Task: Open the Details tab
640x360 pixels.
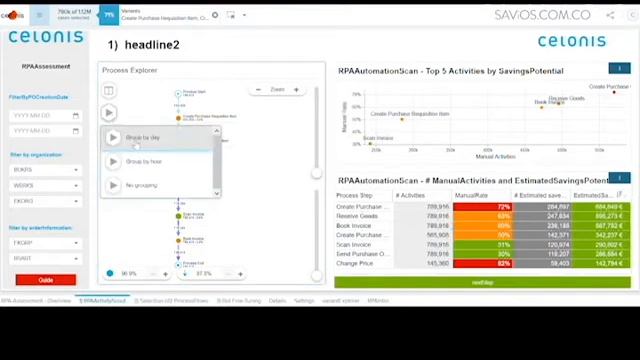Action: tap(277, 301)
